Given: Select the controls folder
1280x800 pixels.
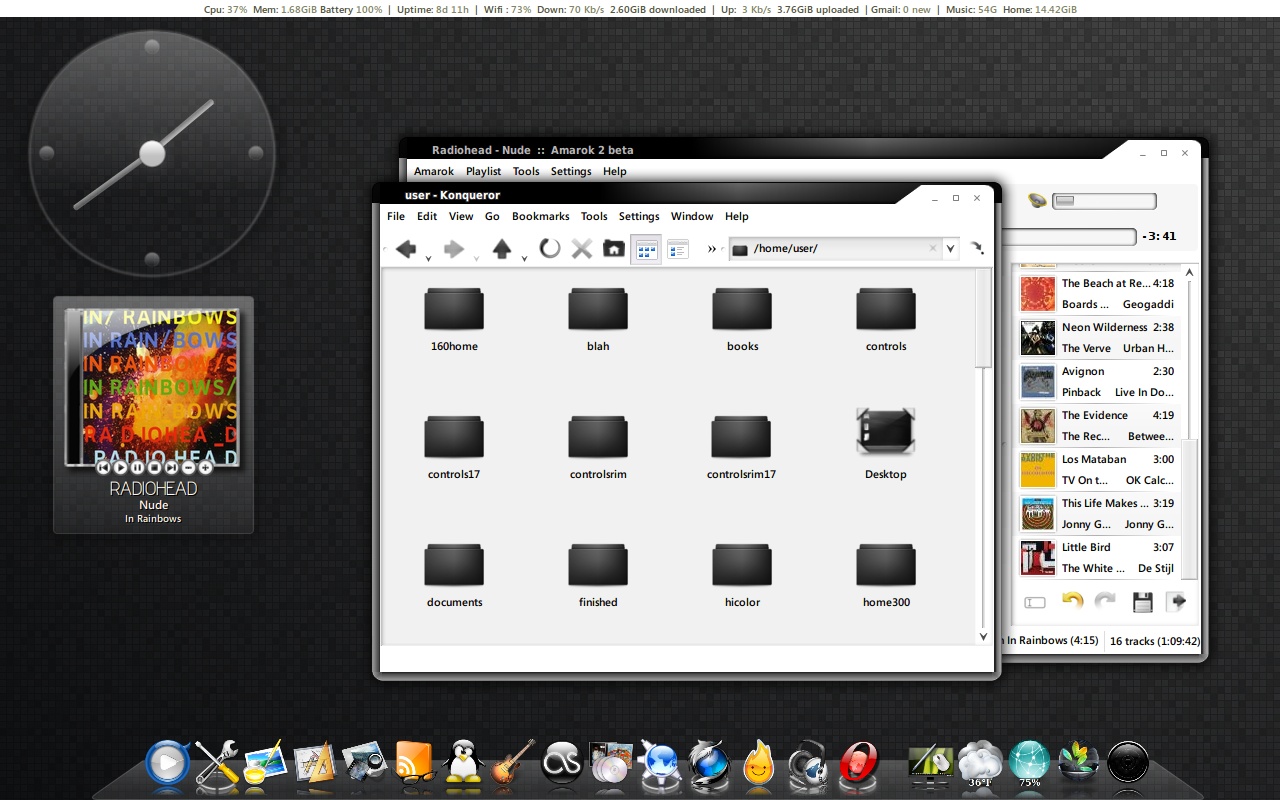Looking at the screenshot, I should coord(886,319).
